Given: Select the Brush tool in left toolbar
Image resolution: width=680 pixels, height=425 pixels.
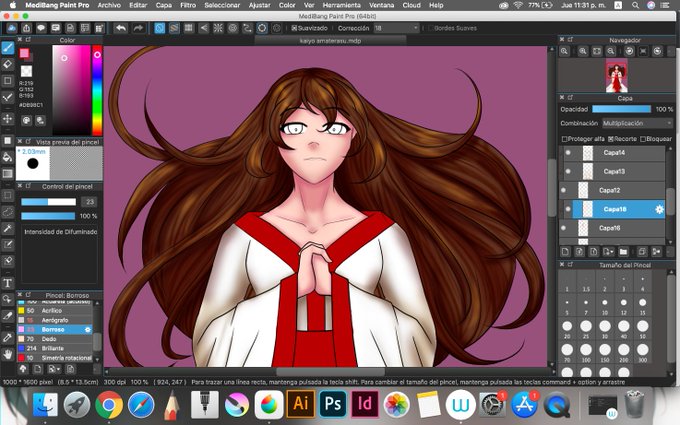Looking at the screenshot, I should coord(7,48).
